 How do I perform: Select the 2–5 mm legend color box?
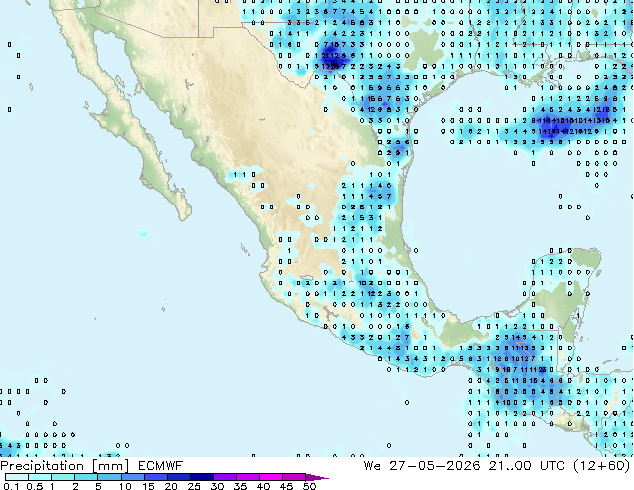[x=86, y=477]
